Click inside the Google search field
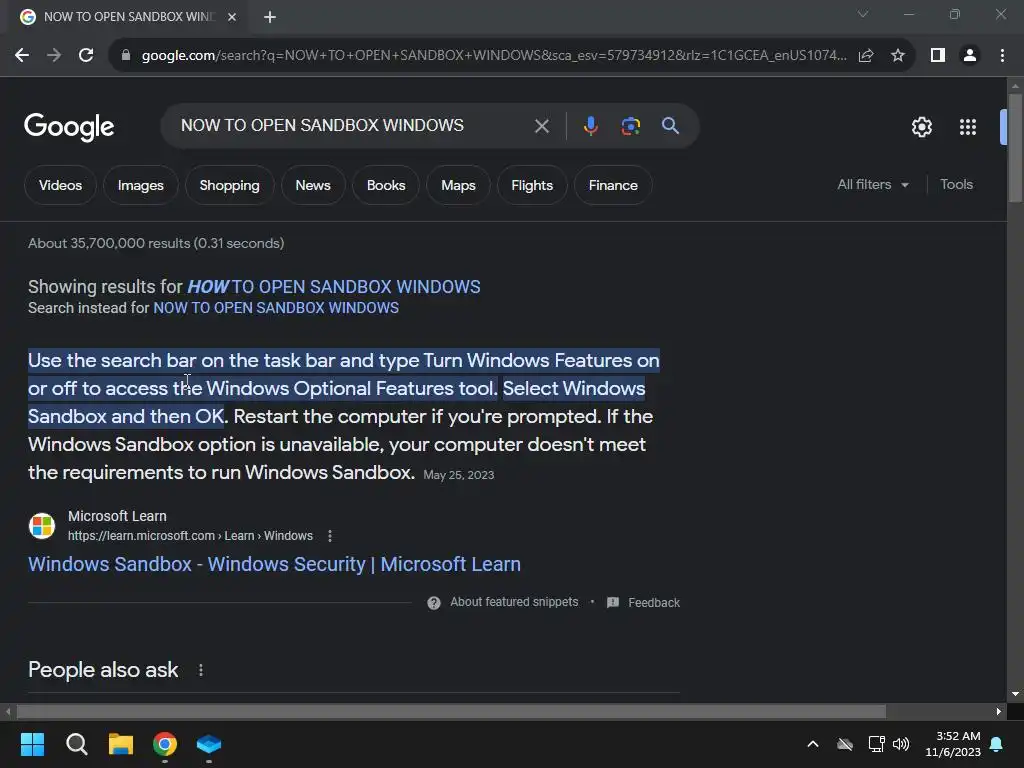The height and width of the screenshot is (768, 1024). click(x=353, y=125)
